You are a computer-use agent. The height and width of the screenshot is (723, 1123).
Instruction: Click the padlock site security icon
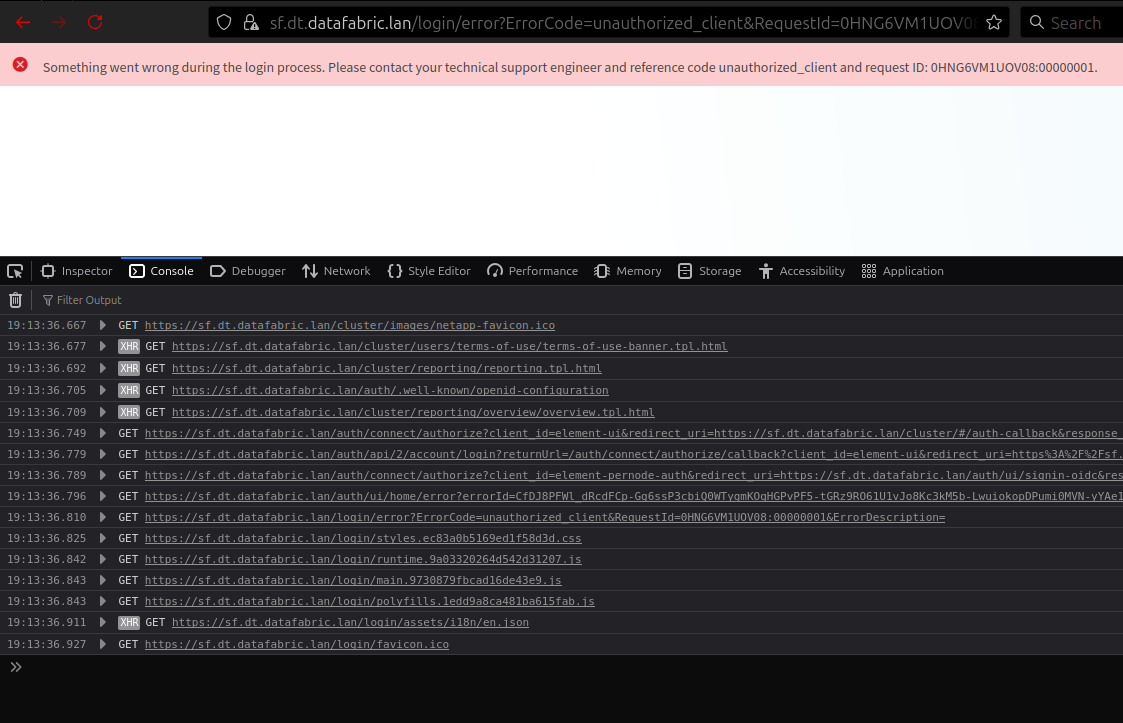(251, 22)
